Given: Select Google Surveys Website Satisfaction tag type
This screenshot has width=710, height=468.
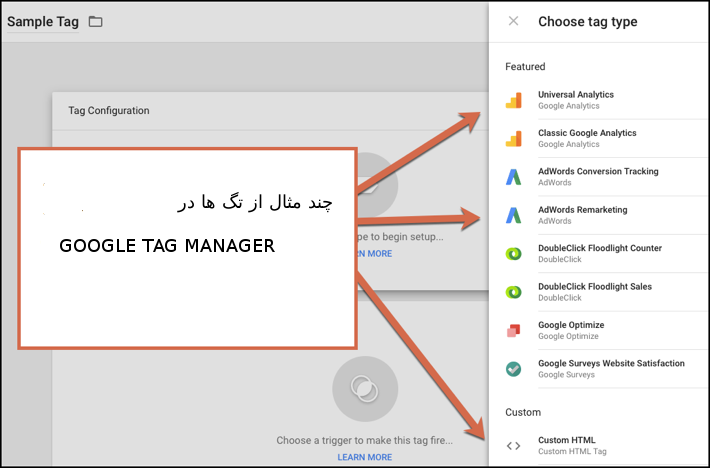Looking at the screenshot, I should [x=599, y=369].
